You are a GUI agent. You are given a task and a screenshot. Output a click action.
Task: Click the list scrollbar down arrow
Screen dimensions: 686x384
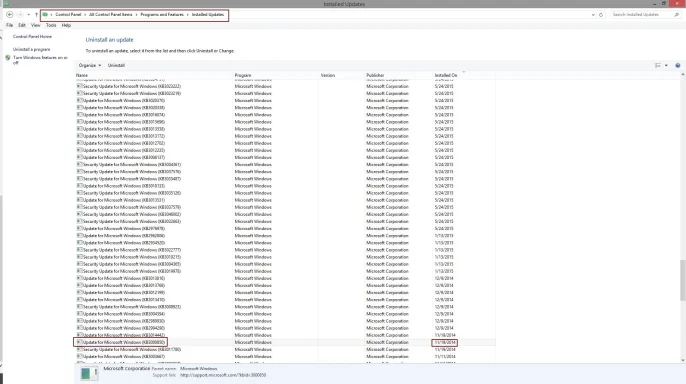pos(682,360)
